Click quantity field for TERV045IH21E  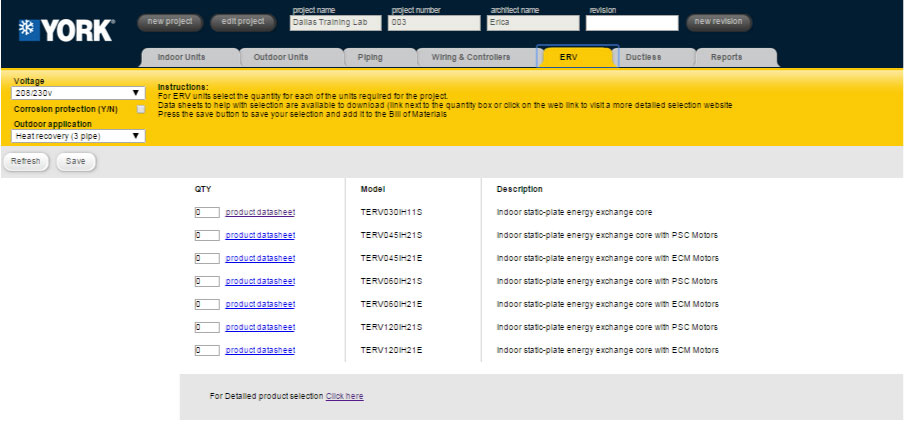207,258
